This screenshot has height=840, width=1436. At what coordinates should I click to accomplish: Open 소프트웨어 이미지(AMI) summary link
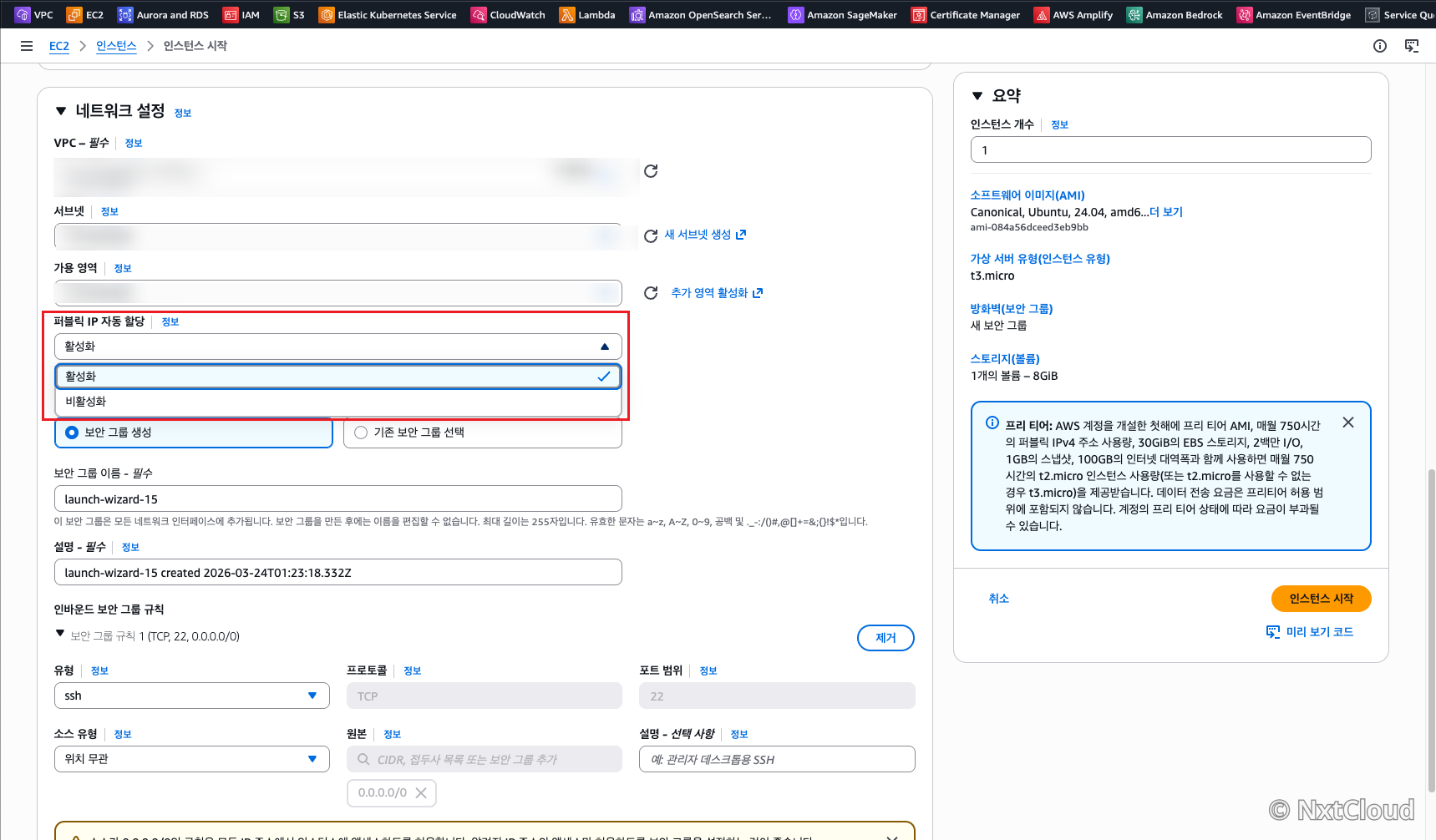1028,195
